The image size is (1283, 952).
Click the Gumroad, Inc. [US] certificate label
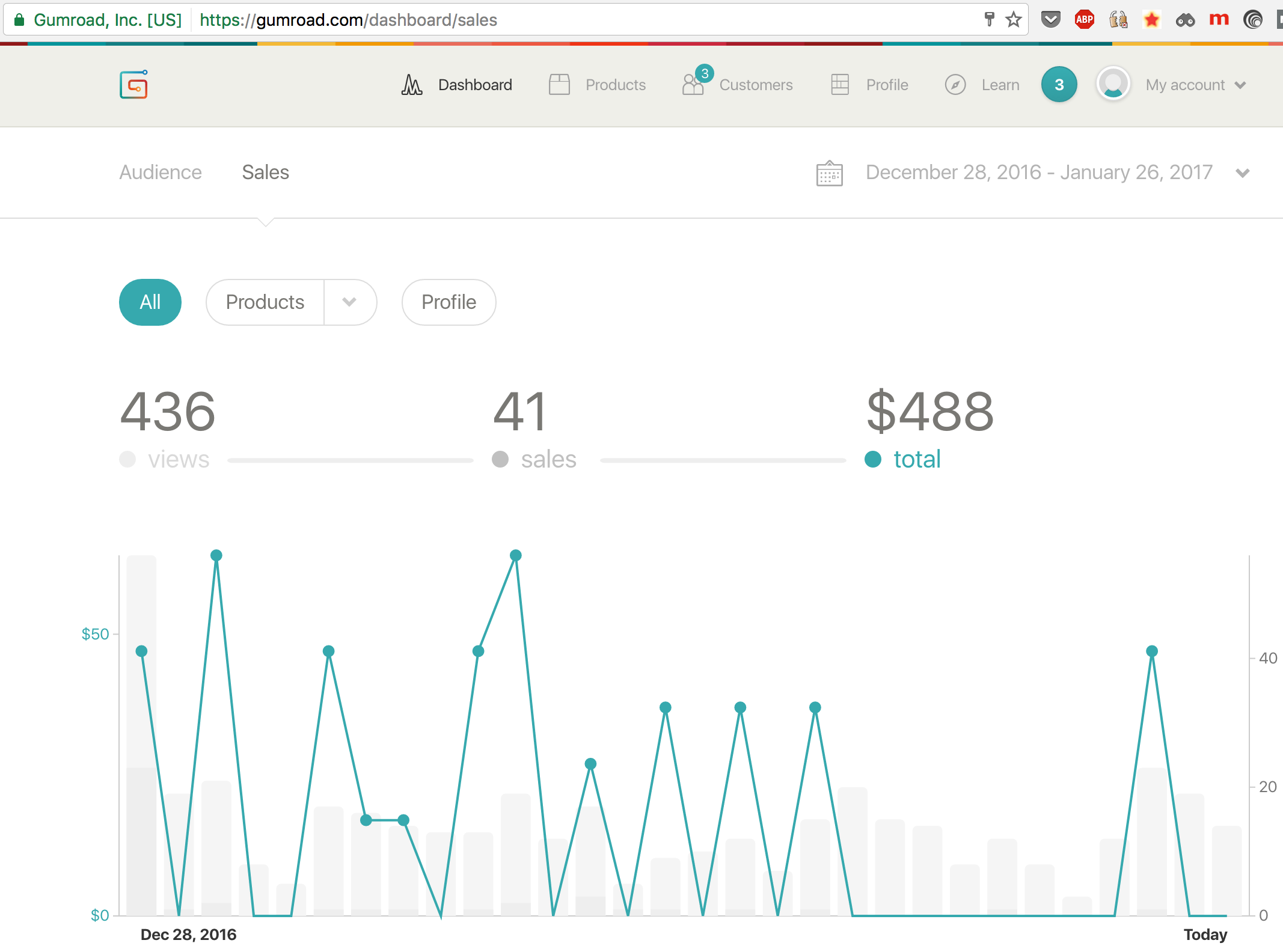pyautogui.click(x=108, y=20)
